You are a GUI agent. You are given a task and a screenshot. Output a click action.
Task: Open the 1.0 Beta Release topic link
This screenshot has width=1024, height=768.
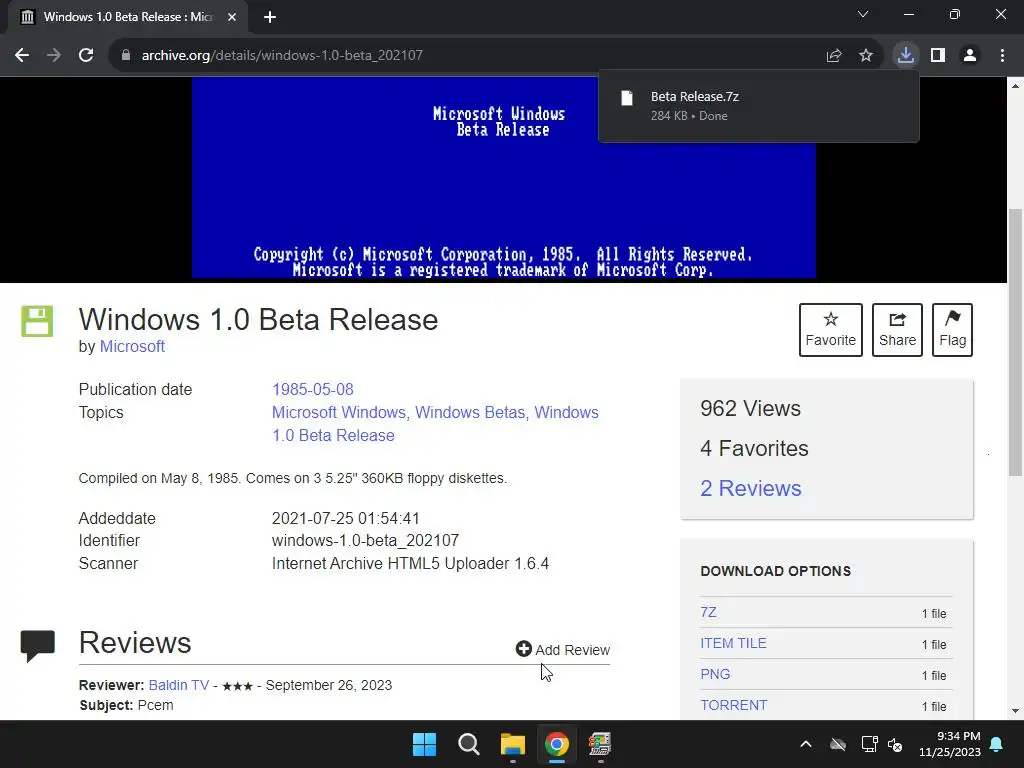333,436
